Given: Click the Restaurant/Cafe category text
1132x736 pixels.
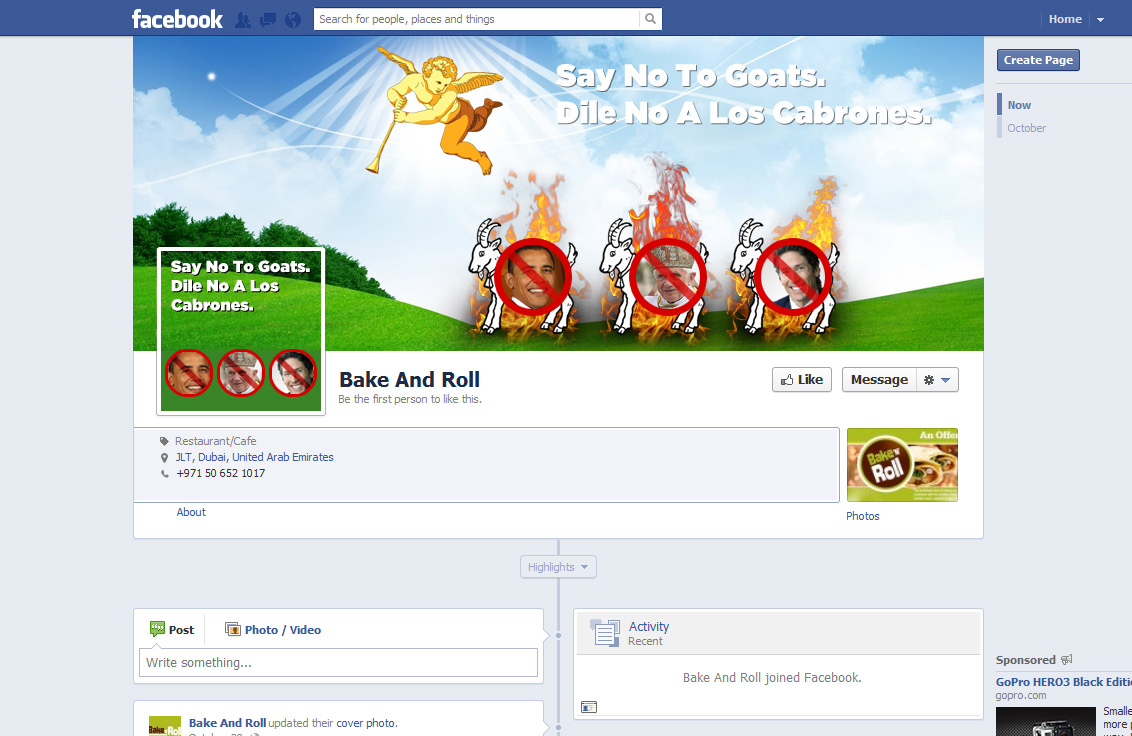Looking at the screenshot, I should coord(215,441).
